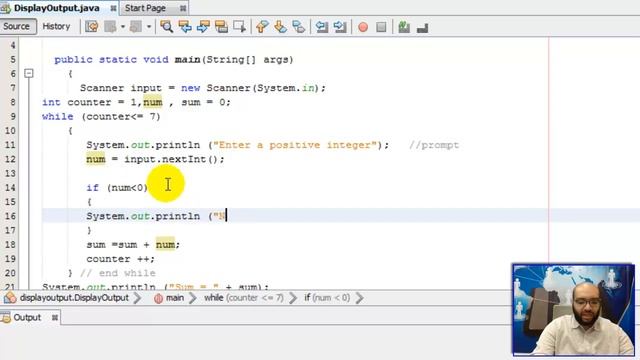Click "(String[] args)" parameter text

[247, 60]
